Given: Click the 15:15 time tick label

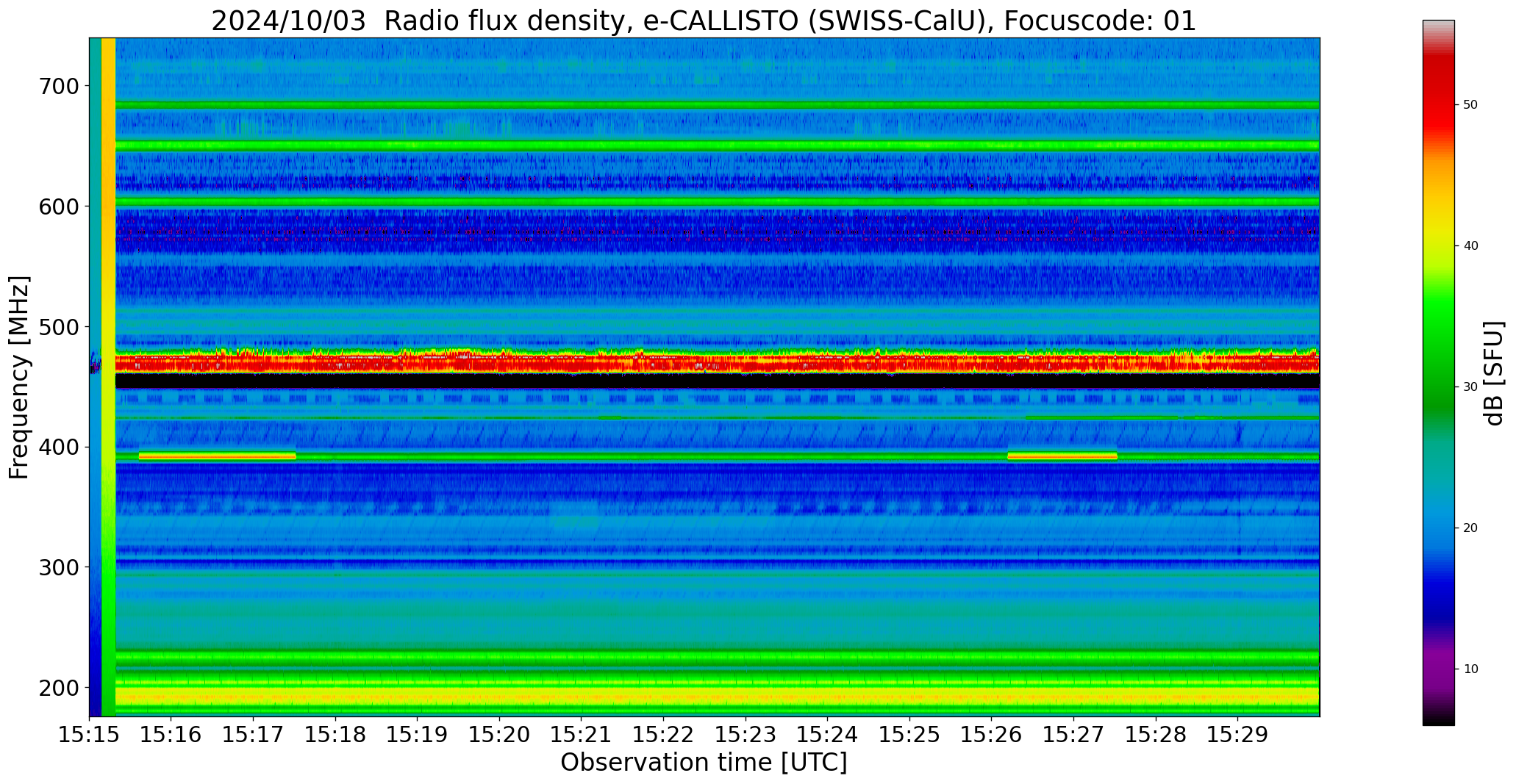Looking at the screenshot, I should pos(90,735).
